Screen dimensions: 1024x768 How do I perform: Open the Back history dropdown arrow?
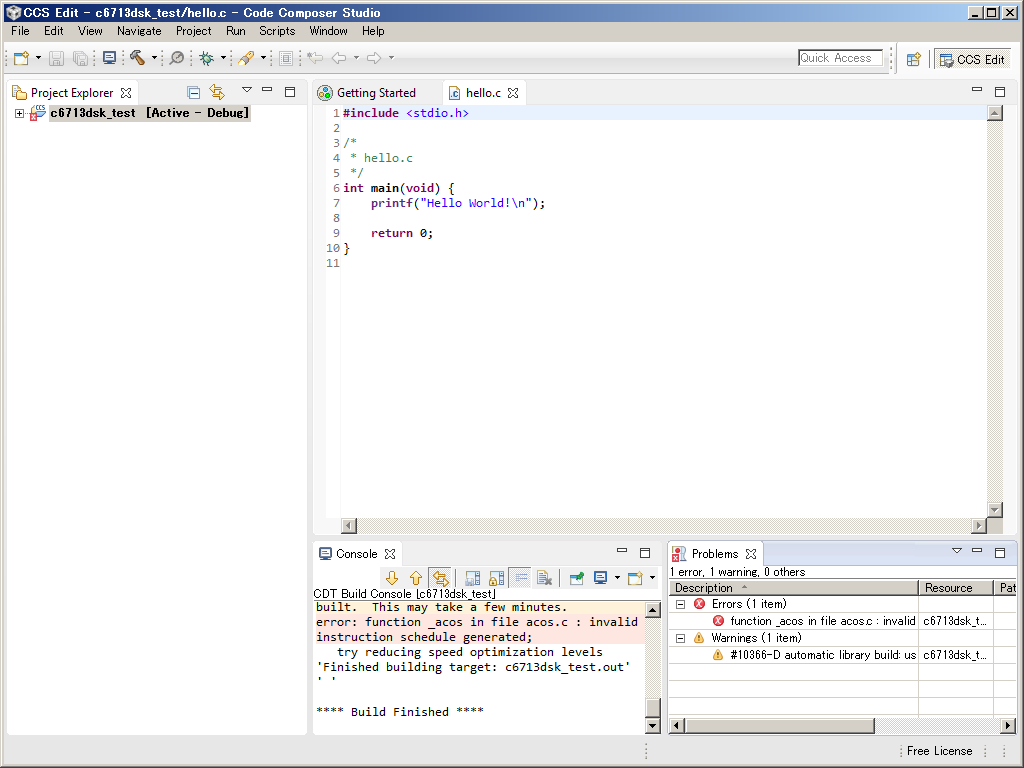coord(356,58)
